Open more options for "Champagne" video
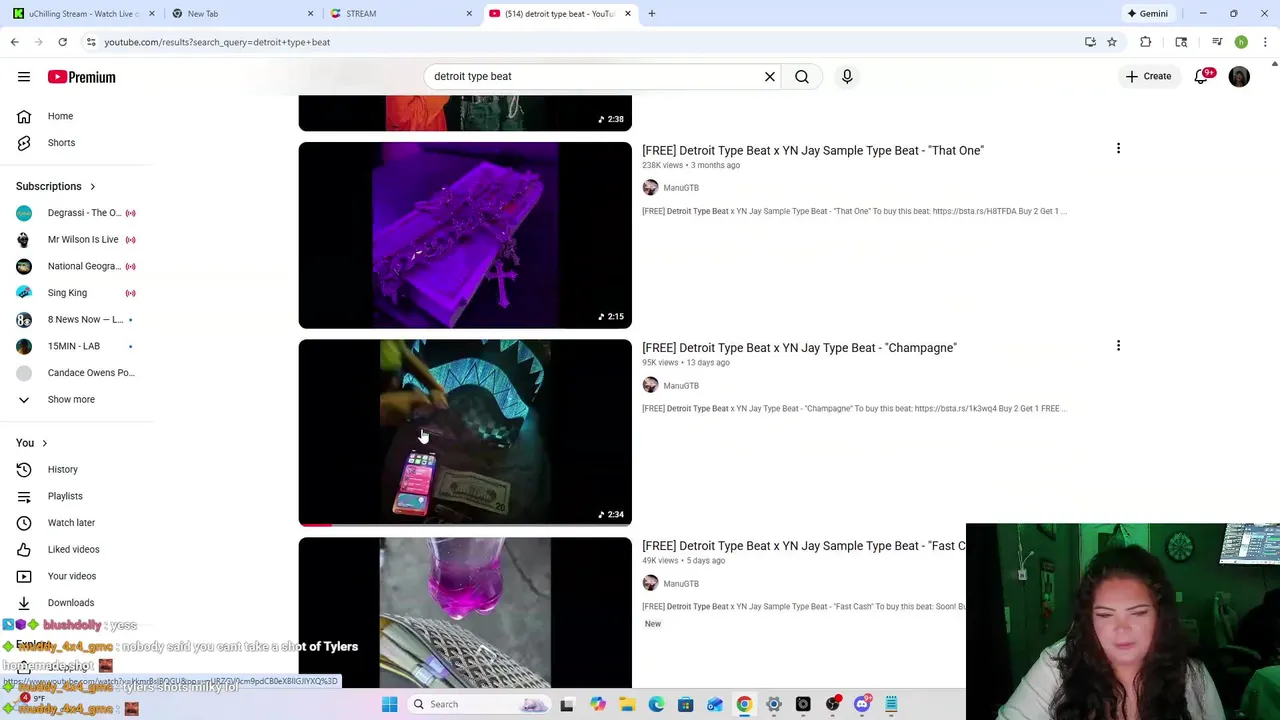This screenshot has width=1280, height=720. pyautogui.click(x=1118, y=346)
